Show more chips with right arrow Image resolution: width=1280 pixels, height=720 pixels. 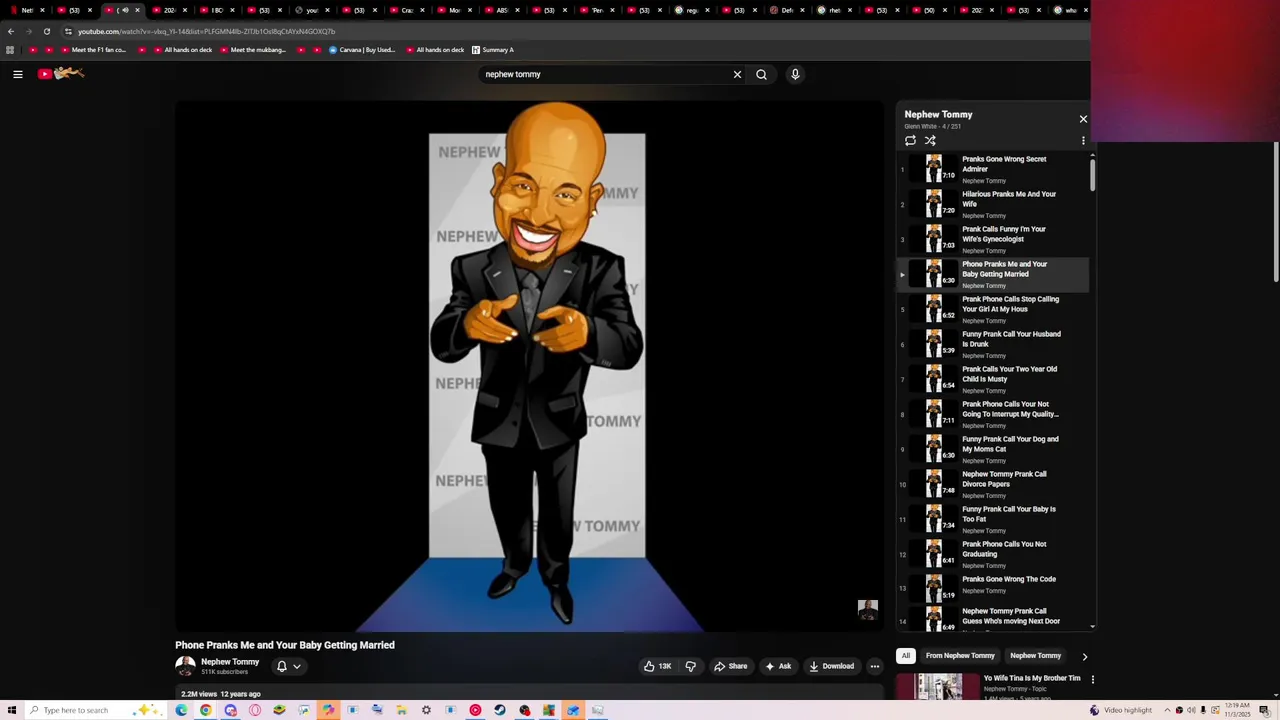pos(1084,657)
